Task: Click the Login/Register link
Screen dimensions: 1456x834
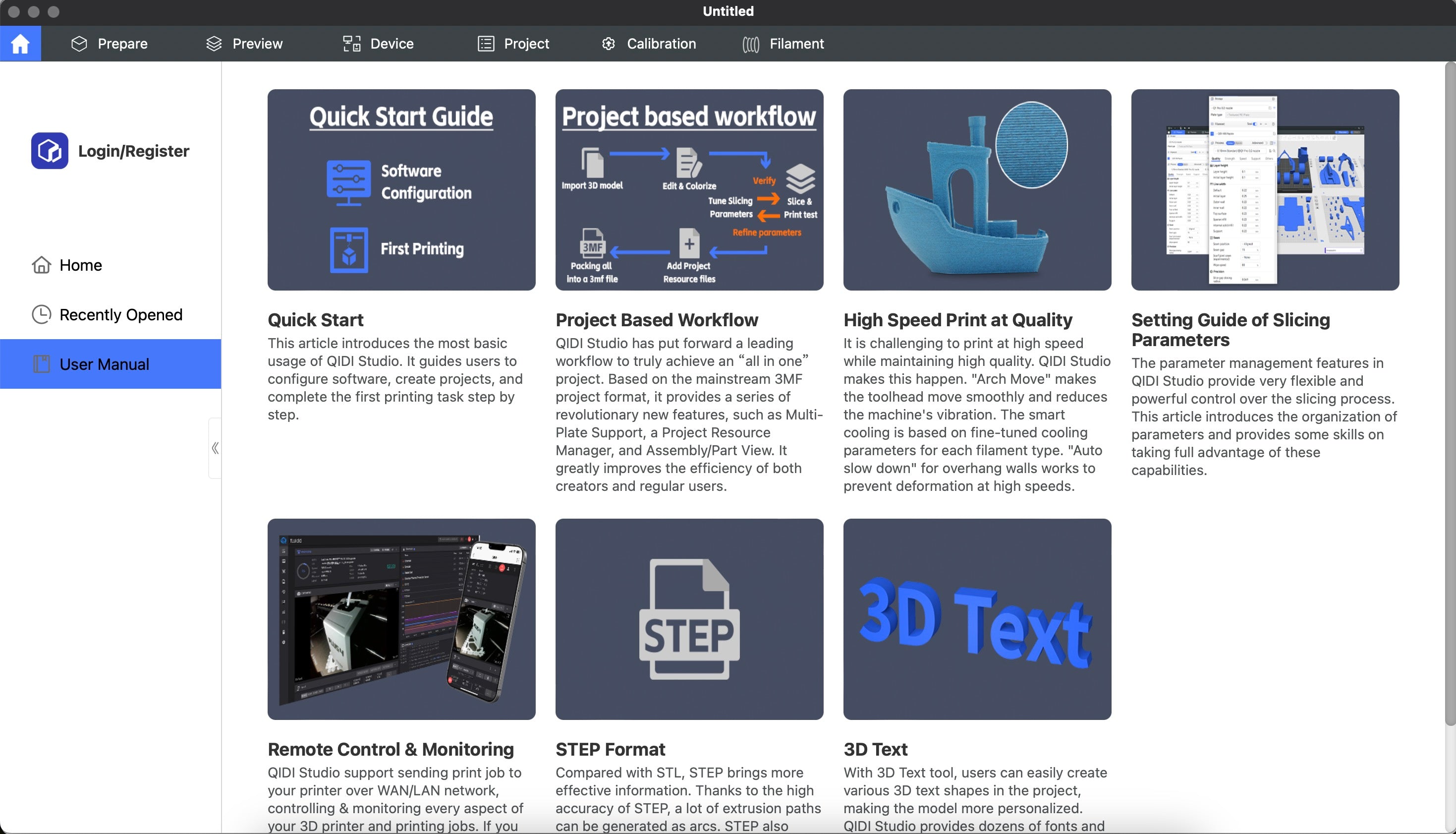Action: [x=133, y=151]
